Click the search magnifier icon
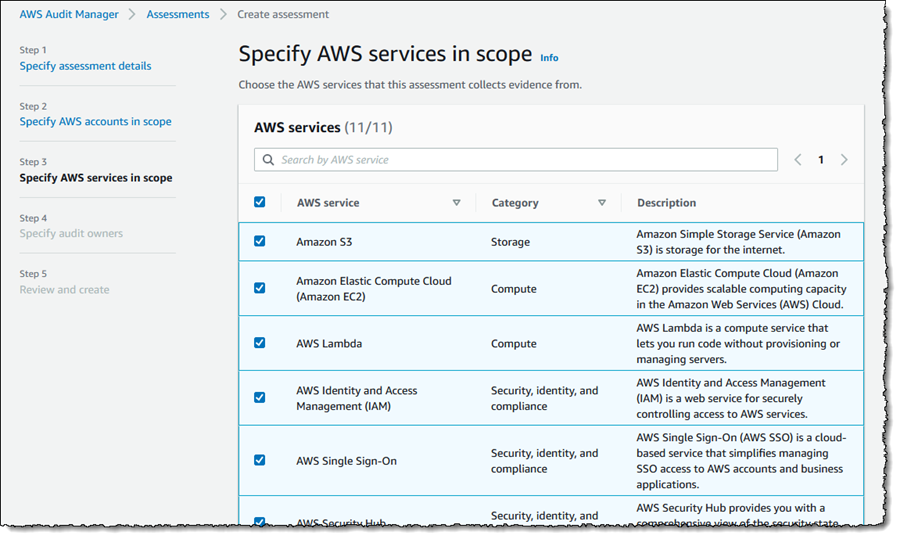This screenshot has height=539, width=900. [268, 160]
